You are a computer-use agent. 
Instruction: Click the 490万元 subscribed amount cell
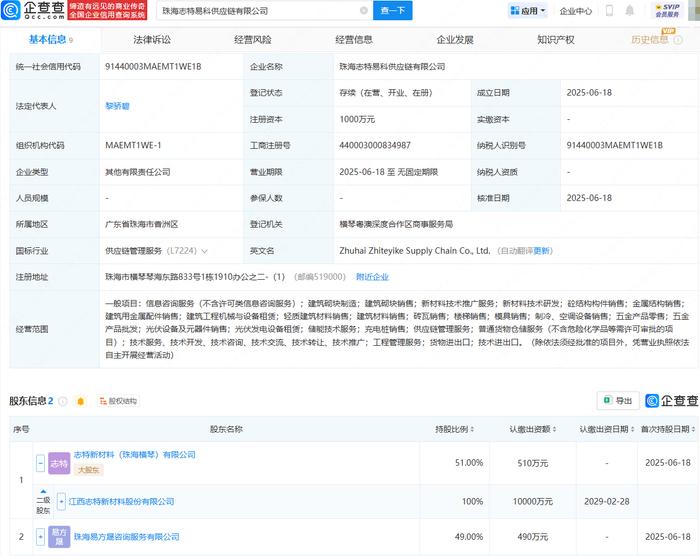(x=533, y=536)
